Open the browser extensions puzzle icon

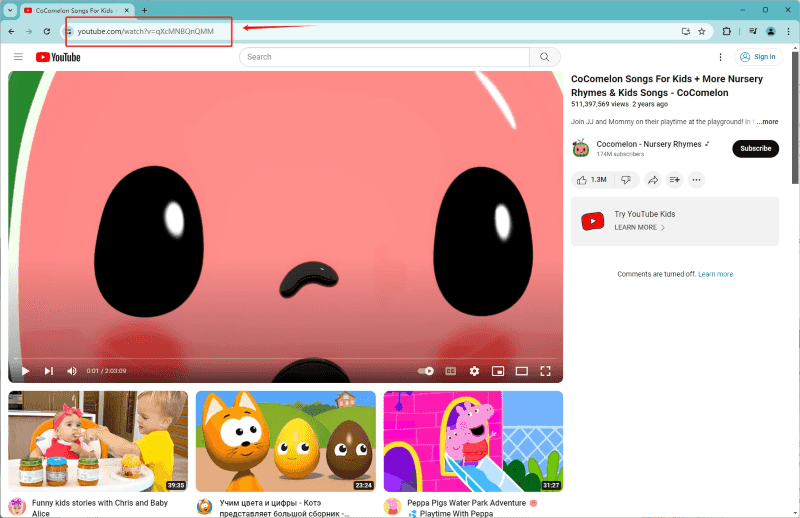(x=727, y=31)
